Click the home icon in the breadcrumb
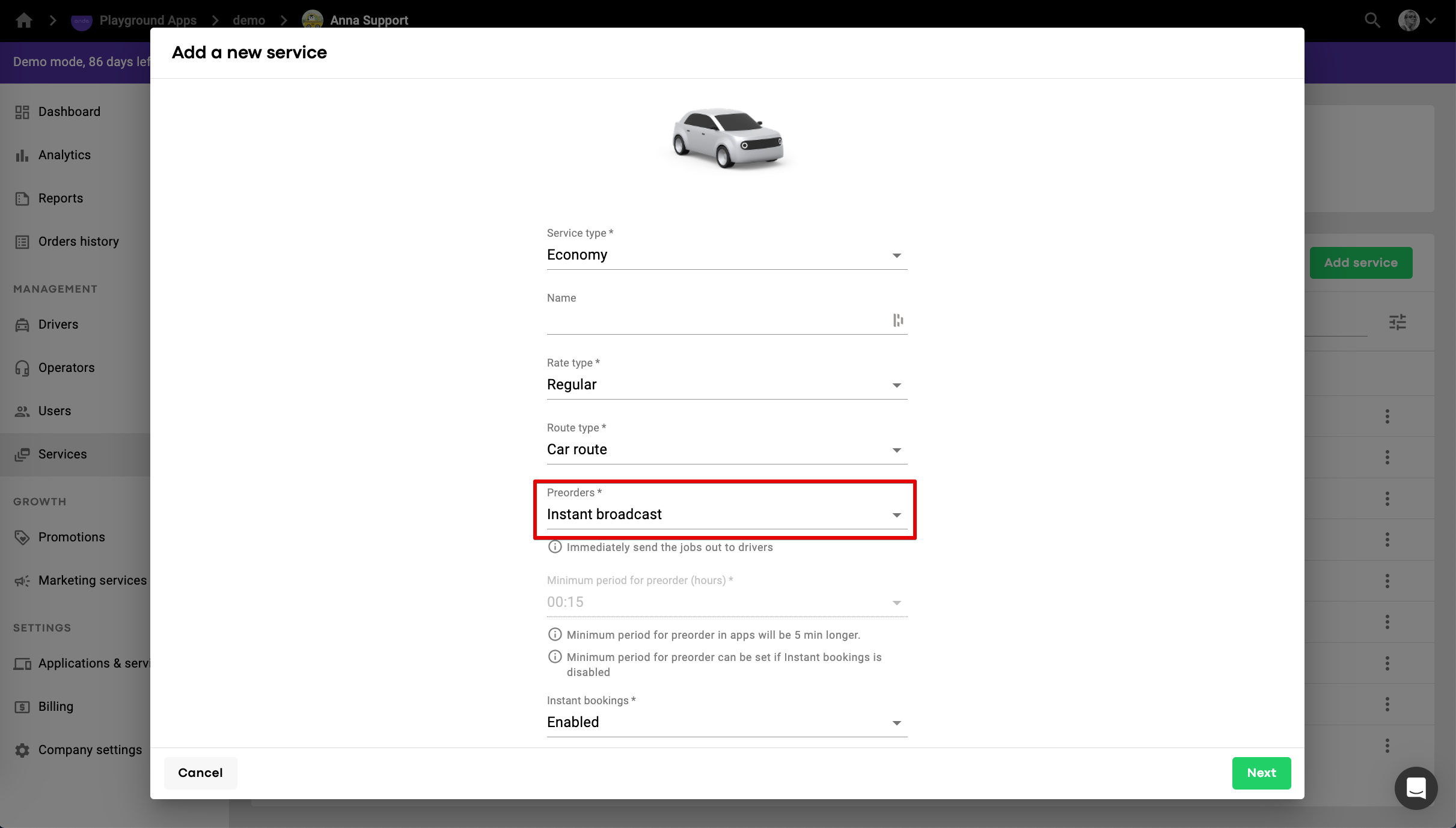This screenshot has width=1456, height=828. [24, 20]
